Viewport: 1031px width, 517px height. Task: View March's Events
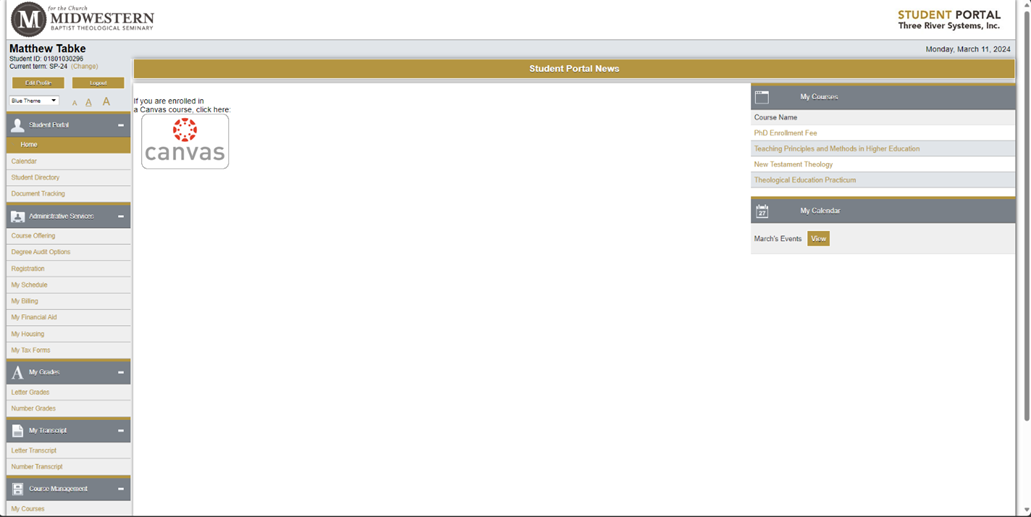pos(818,239)
